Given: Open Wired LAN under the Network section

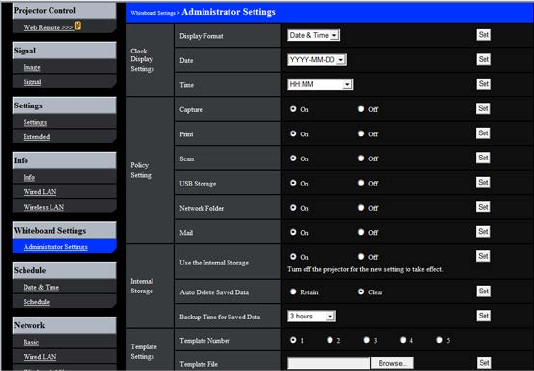Looking at the screenshot, I should (40, 357).
